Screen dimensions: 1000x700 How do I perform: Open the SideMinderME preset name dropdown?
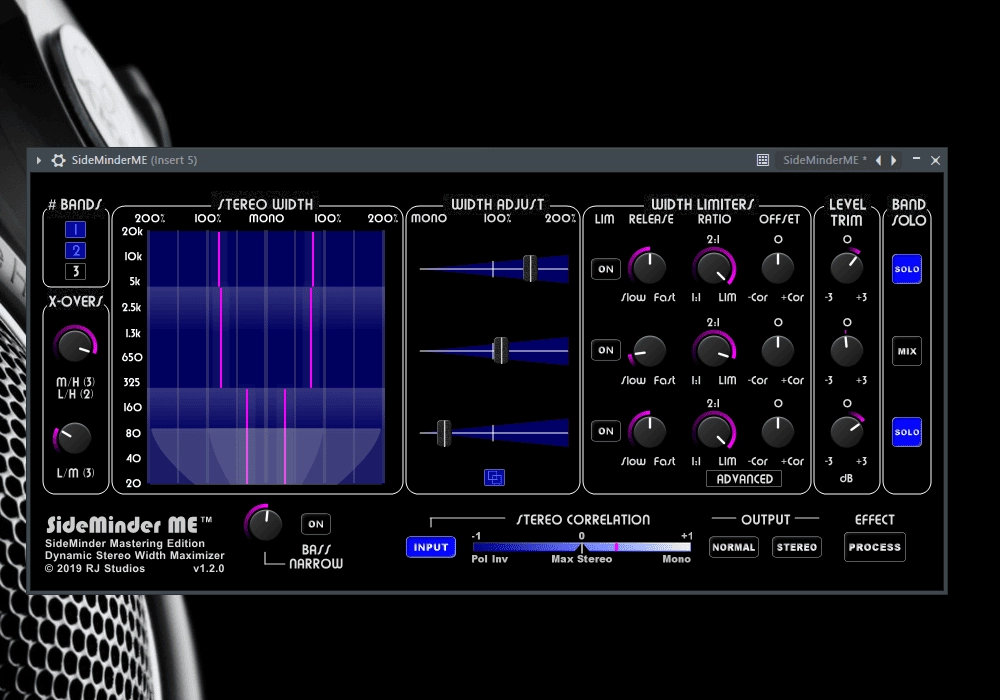825,160
